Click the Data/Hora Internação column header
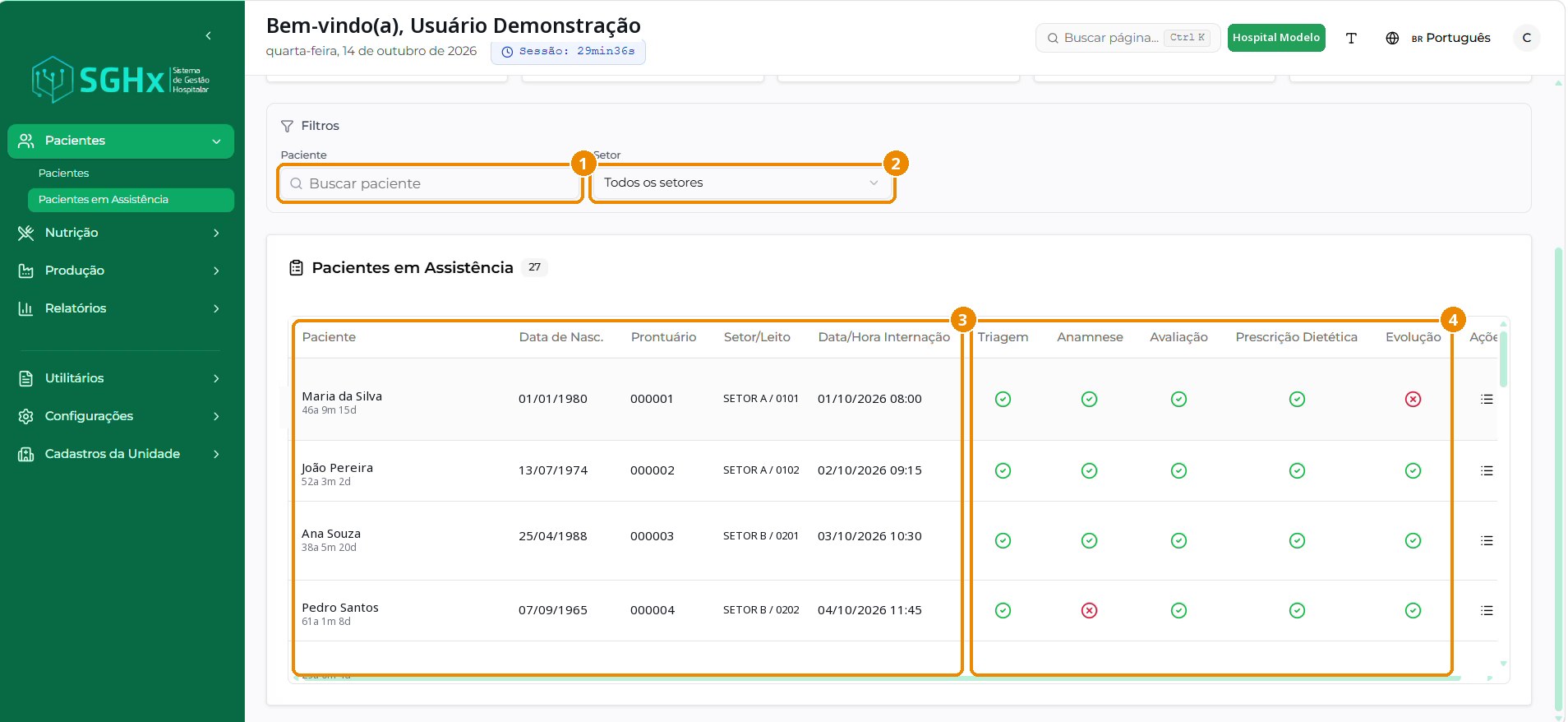 pos(883,337)
